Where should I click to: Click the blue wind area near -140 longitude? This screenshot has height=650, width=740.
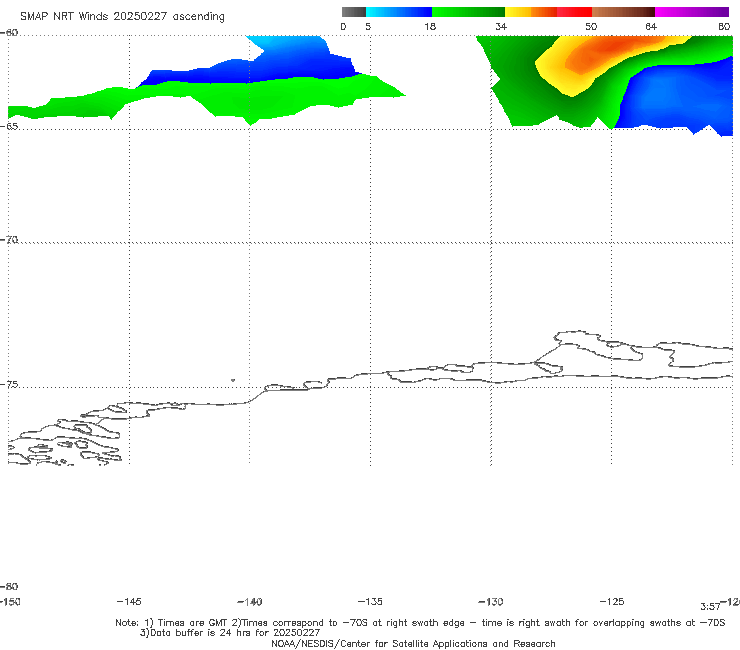pyautogui.click(x=274, y=61)
